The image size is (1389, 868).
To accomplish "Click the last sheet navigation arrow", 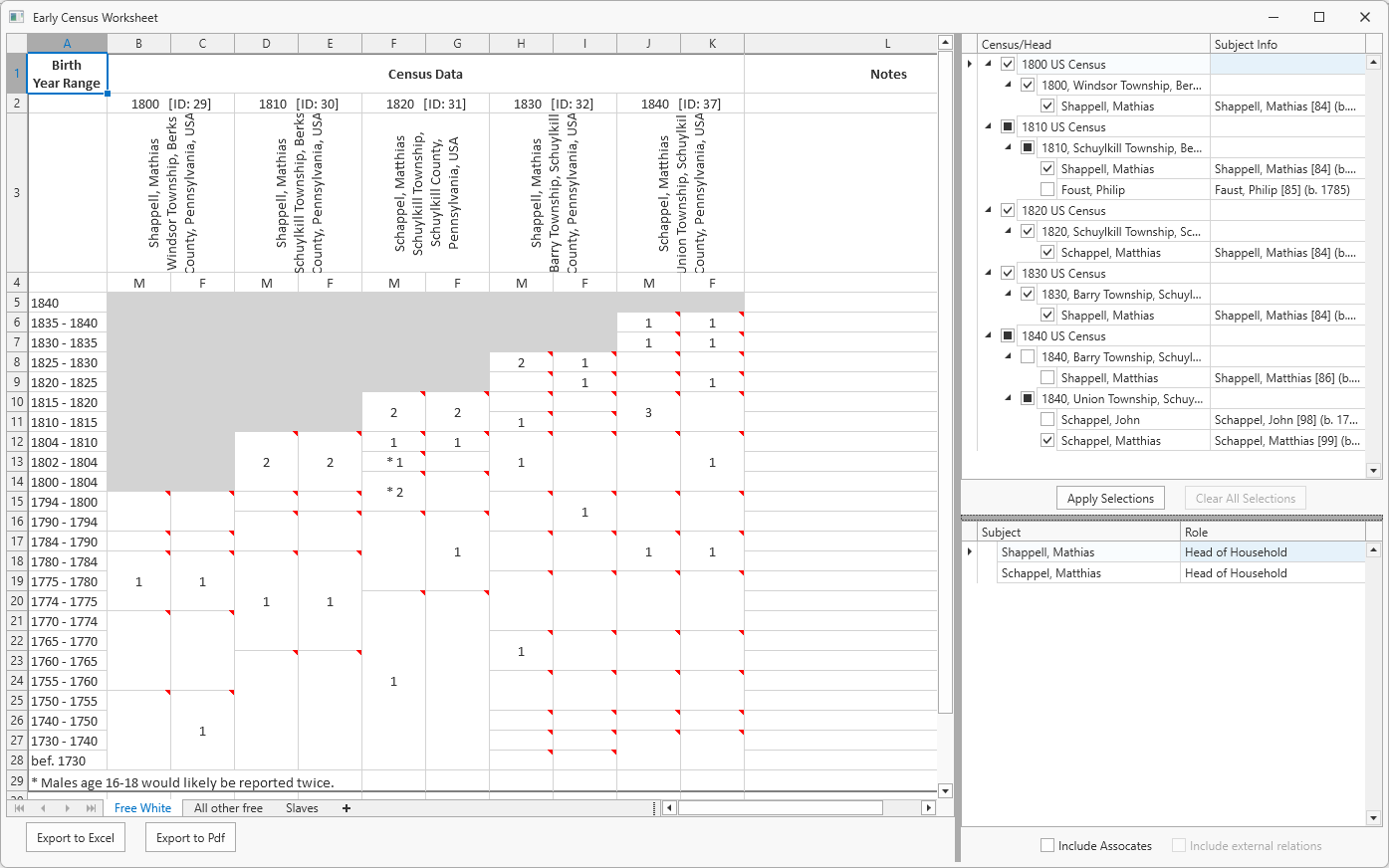I will click(x=92, y=808).
